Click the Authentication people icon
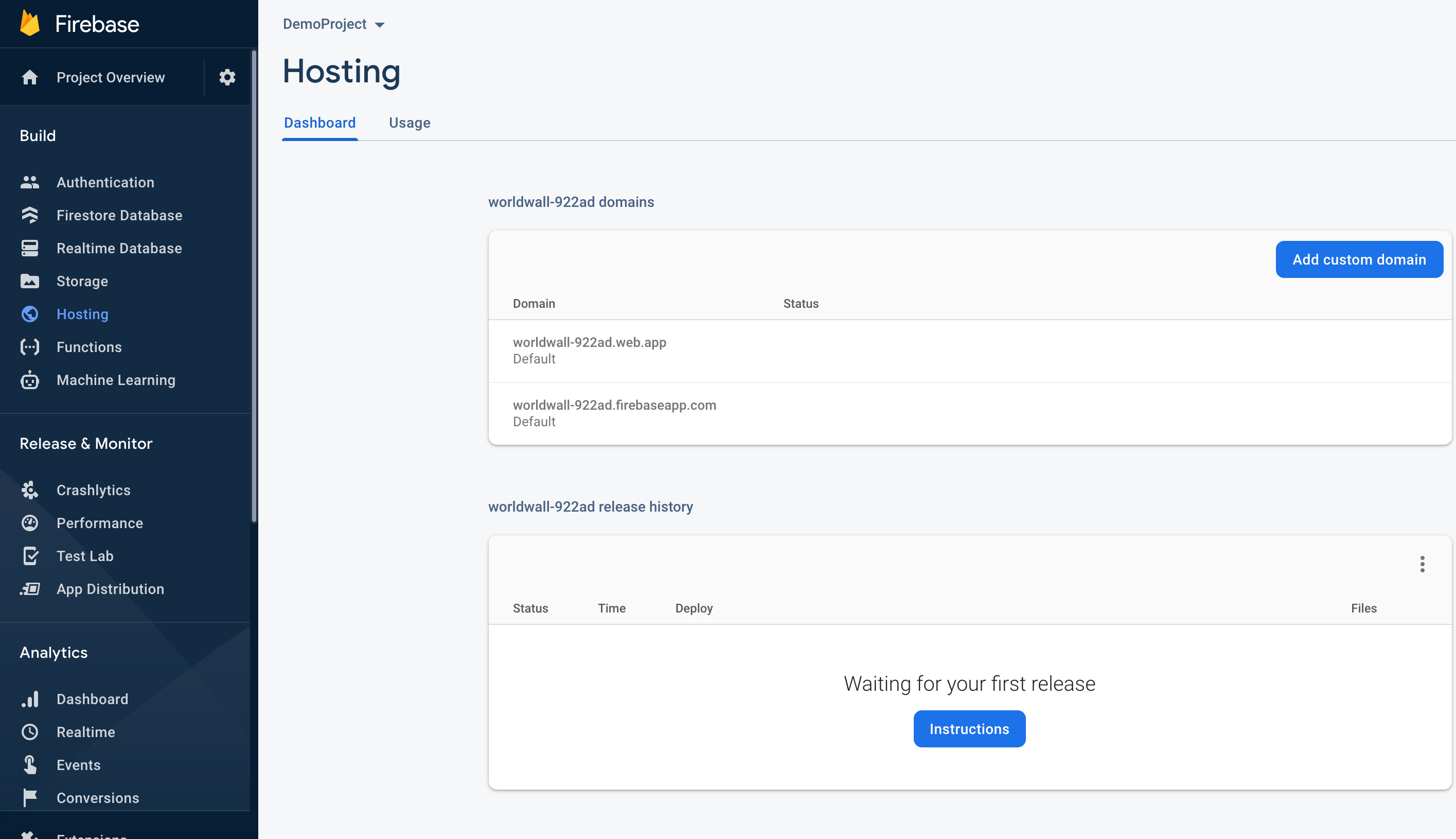 coord(29,182)
